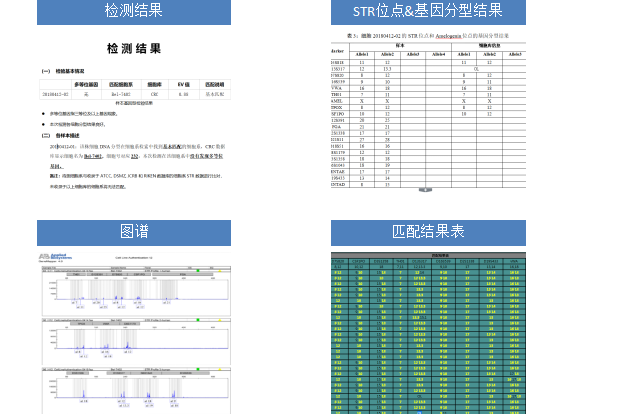Click the Marker column header in STR table
This screenshot has height=414, width=629.
tap(337, 50)
